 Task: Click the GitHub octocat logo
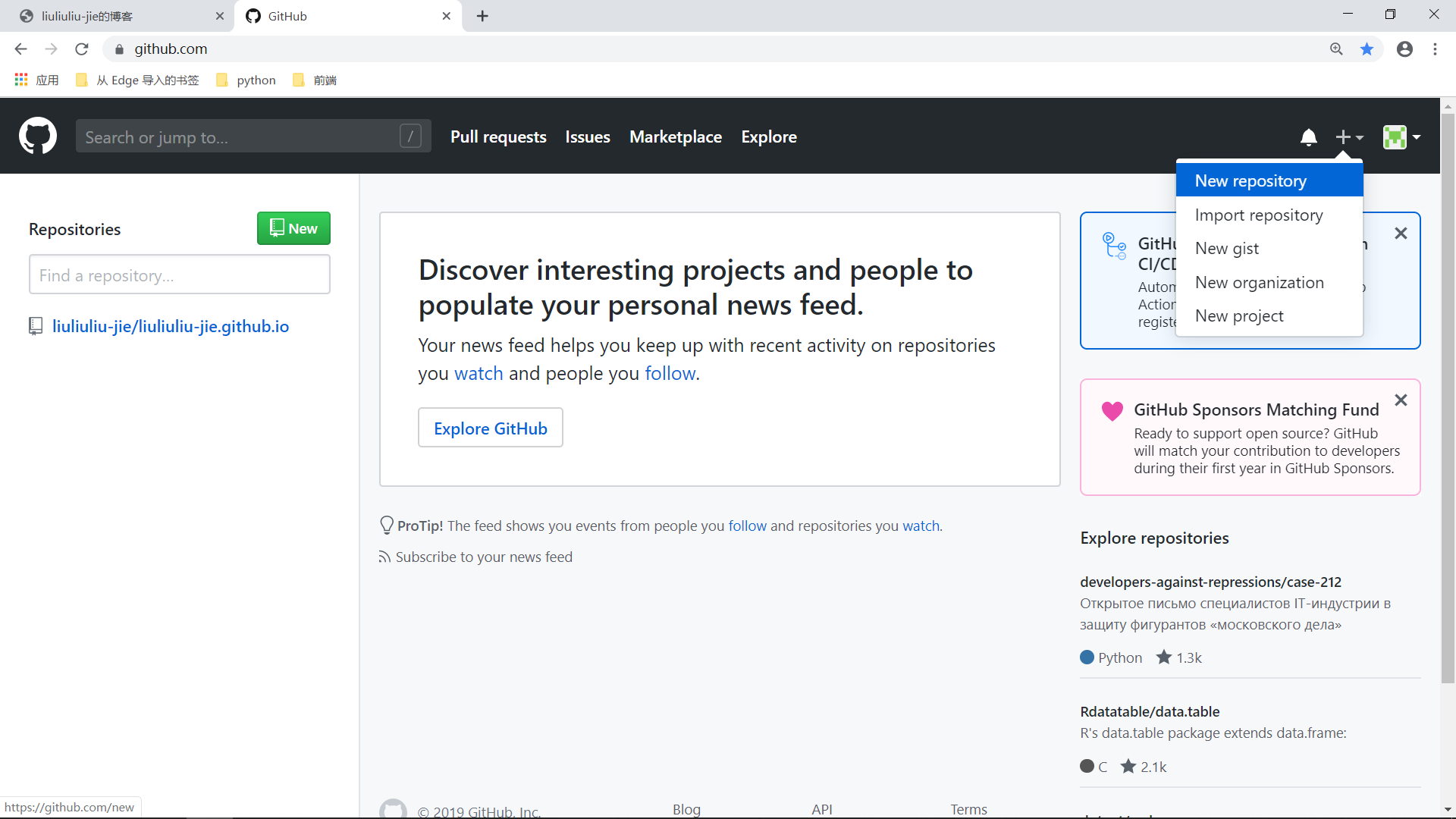tap(37, 136)
